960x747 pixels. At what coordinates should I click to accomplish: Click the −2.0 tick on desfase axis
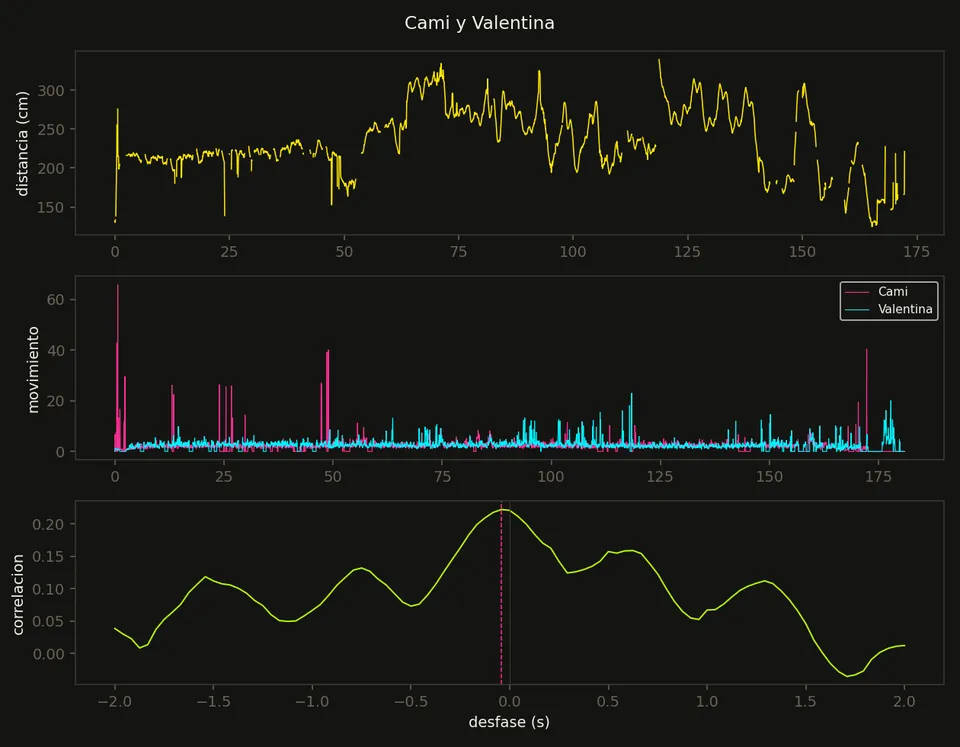(x=114, y=701)
